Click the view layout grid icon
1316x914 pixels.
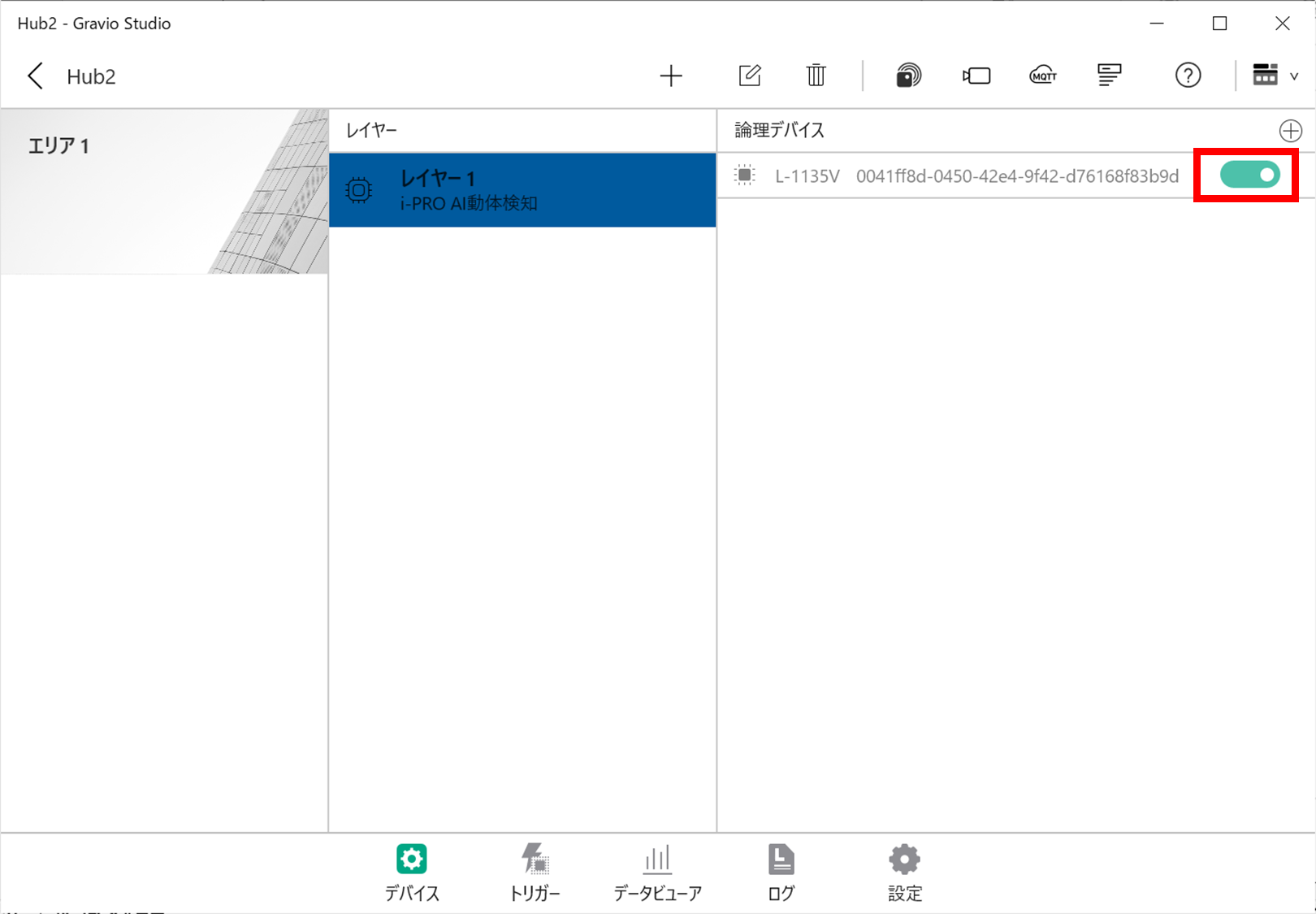[x=1265, y=75]
